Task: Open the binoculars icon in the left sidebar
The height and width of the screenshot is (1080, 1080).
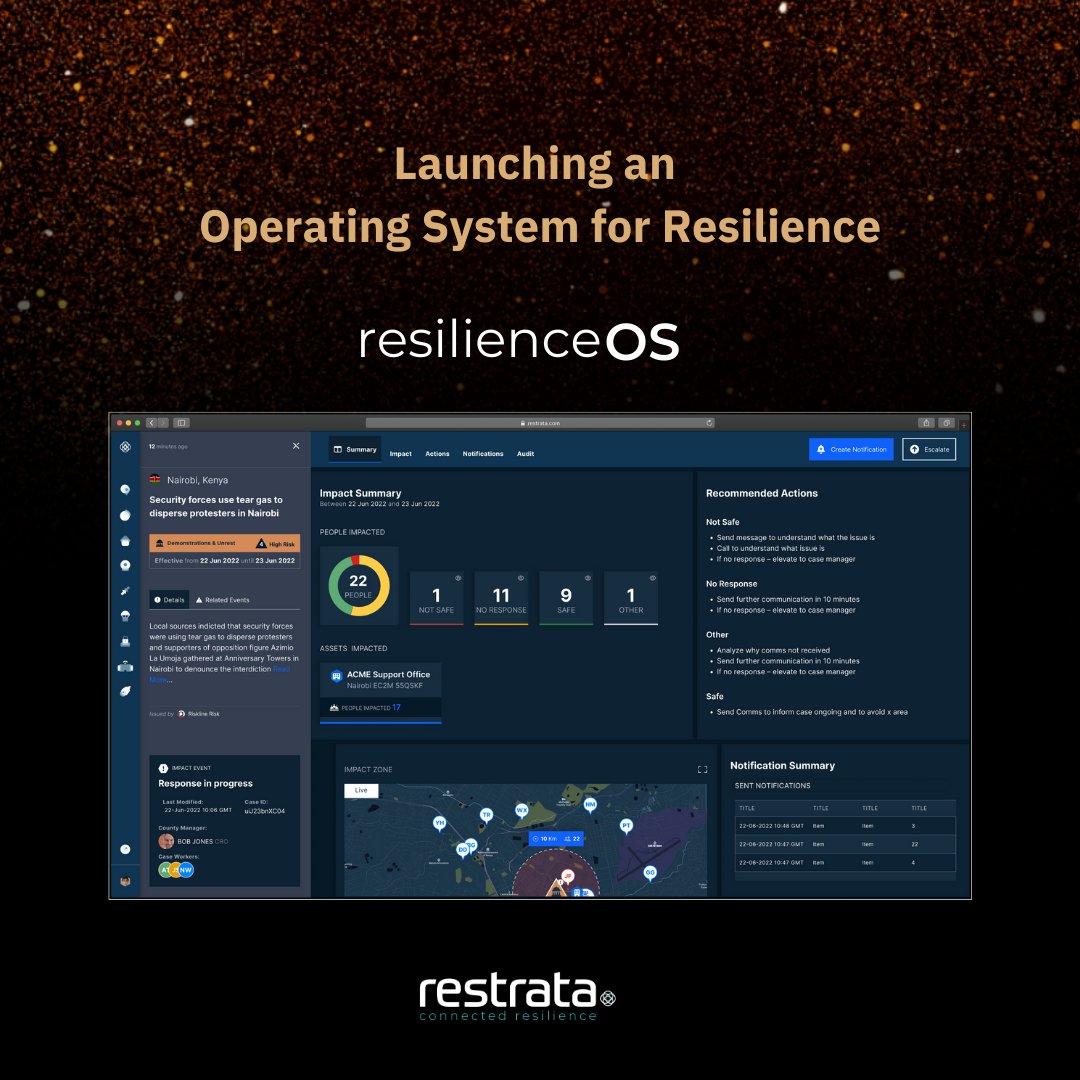Action: coord(125,666)
